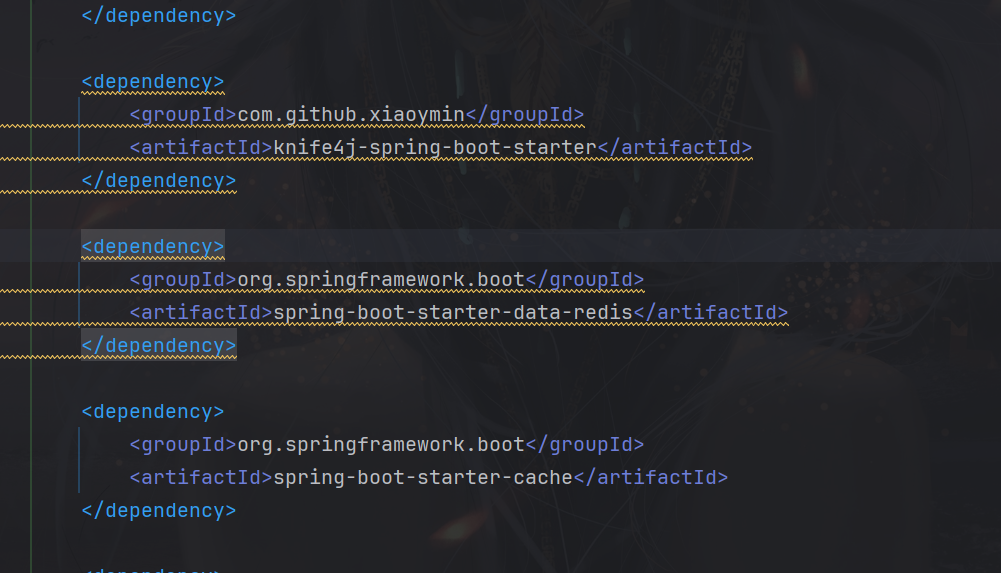Click closing dependency tag below spring-boot-starter-cache
The width and height of the screenshot is (1001, 573).
click(x=159, y=511)
